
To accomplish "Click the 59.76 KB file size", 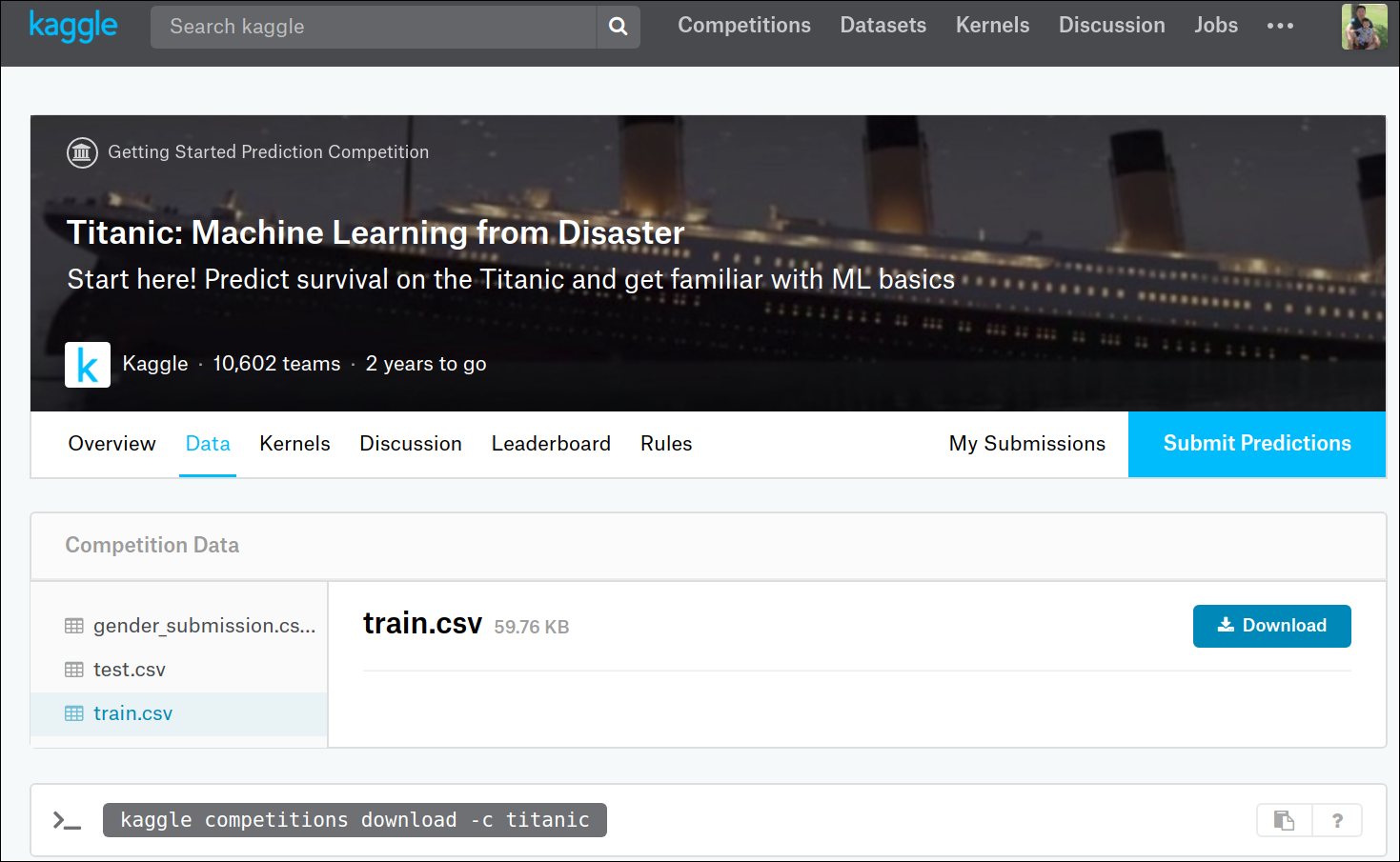I will coord(532,627).
